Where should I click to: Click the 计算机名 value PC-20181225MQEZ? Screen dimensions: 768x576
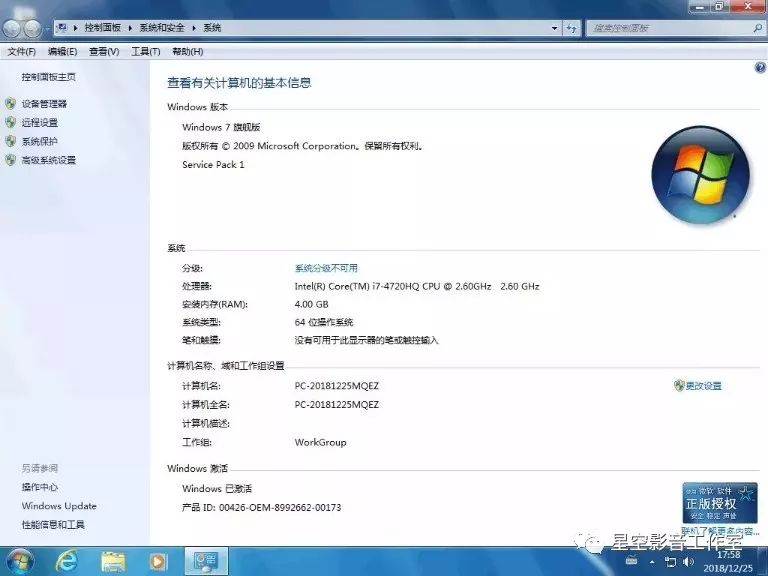(336, 386)
